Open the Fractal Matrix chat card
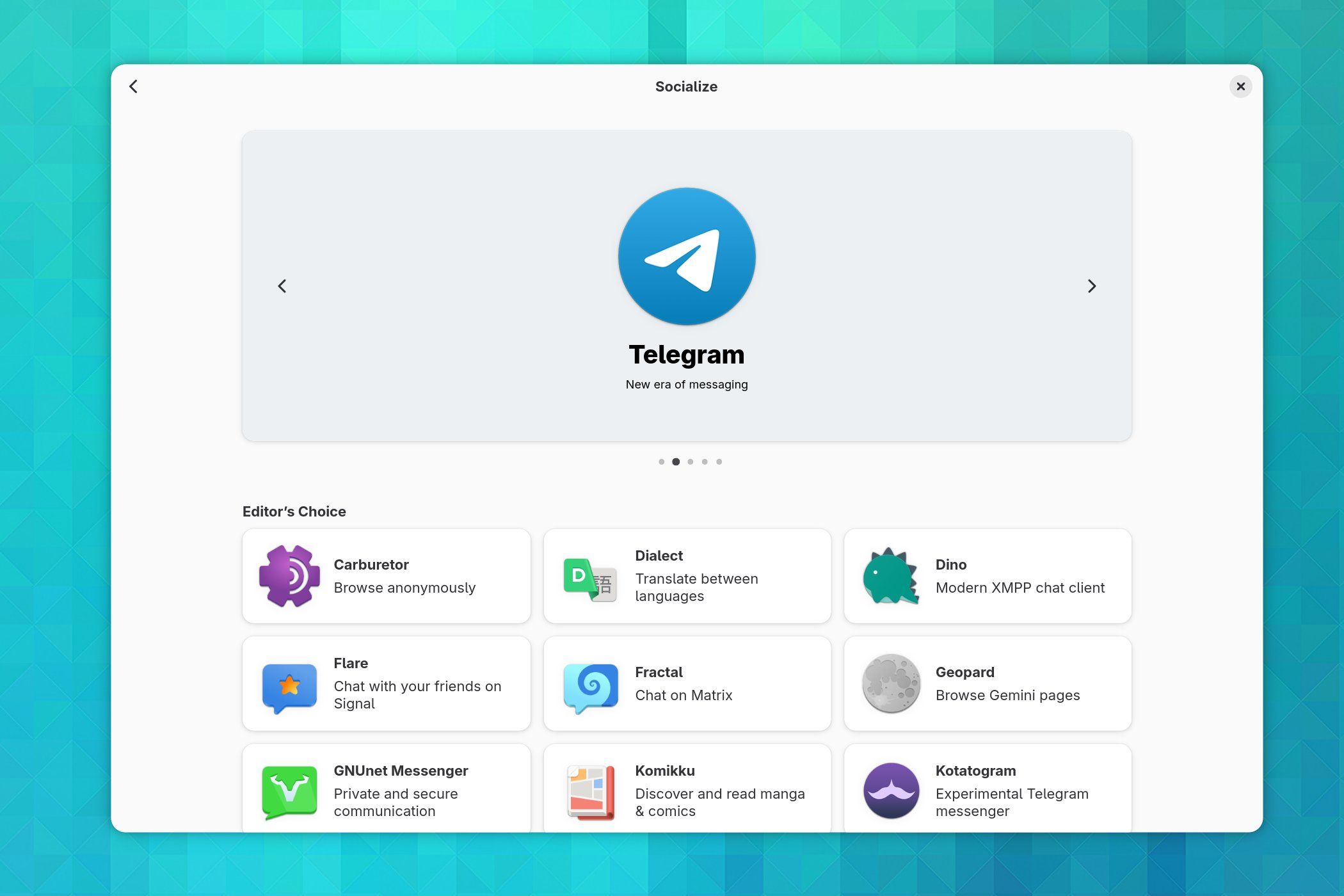The height and width of the screenshot is (896, 1344). coord(687,684)
